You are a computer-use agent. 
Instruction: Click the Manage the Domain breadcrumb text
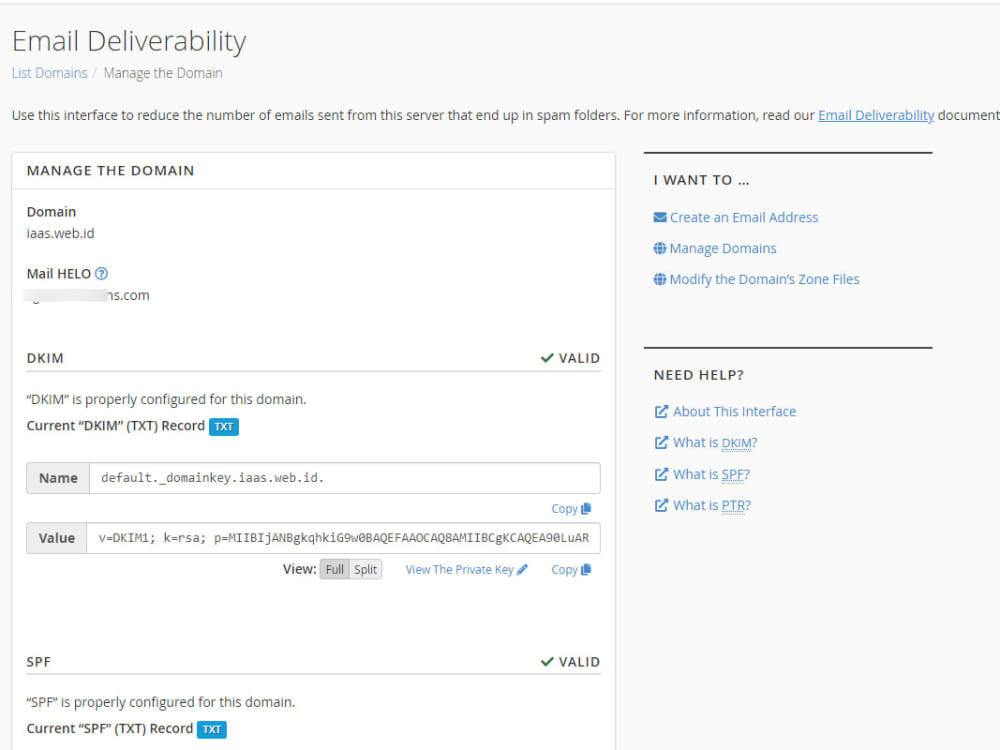click(163, 73)
